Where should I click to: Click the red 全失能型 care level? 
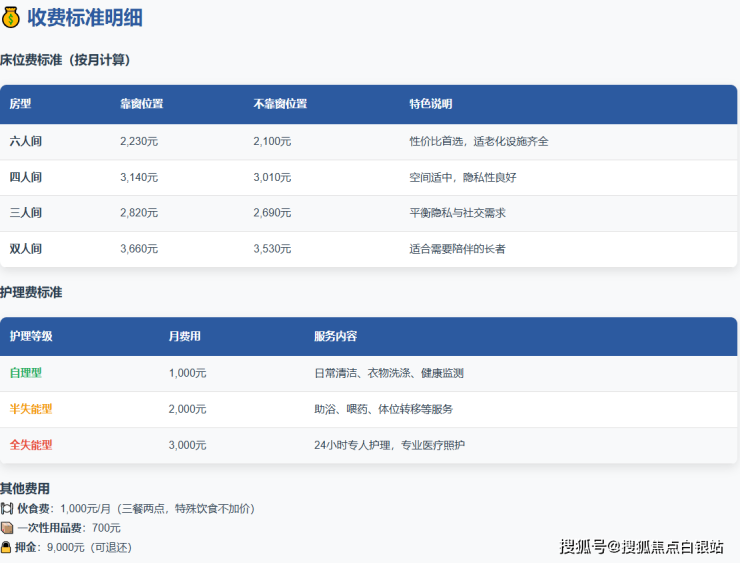click(31, 445)
